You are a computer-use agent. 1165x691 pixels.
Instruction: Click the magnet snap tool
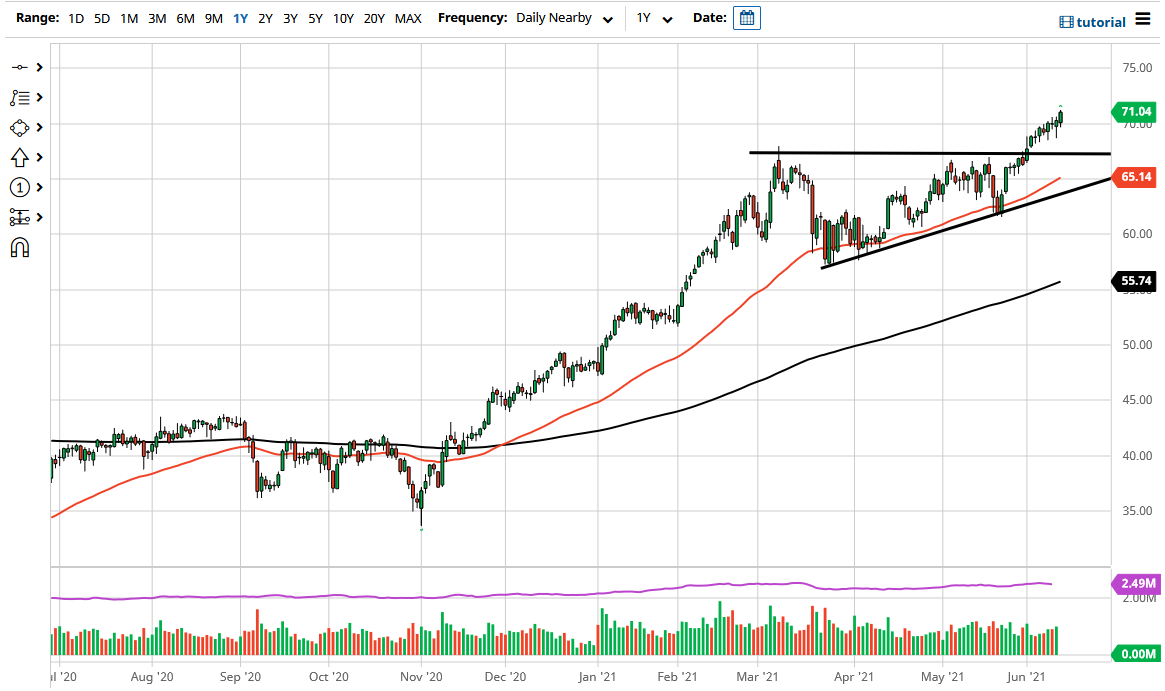pyautogui.click(x=20, y=247)
